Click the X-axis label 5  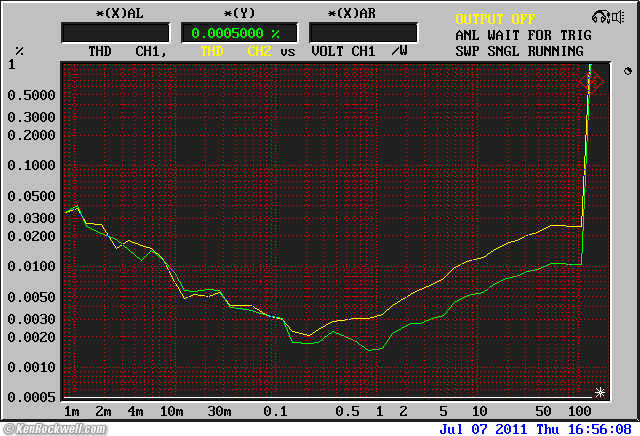click(x=443, y=412)
